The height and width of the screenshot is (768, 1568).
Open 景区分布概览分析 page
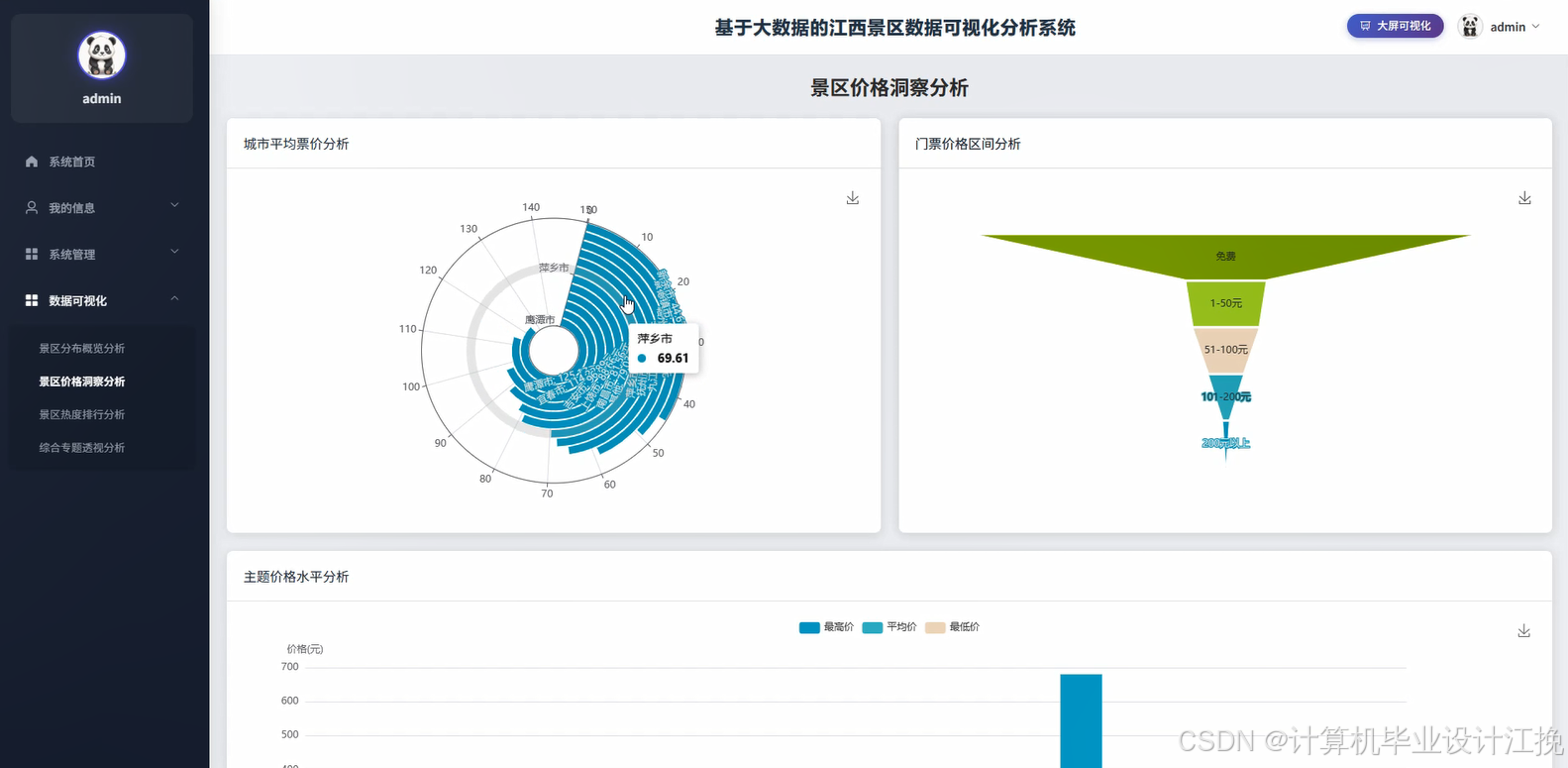coord(82,349)
